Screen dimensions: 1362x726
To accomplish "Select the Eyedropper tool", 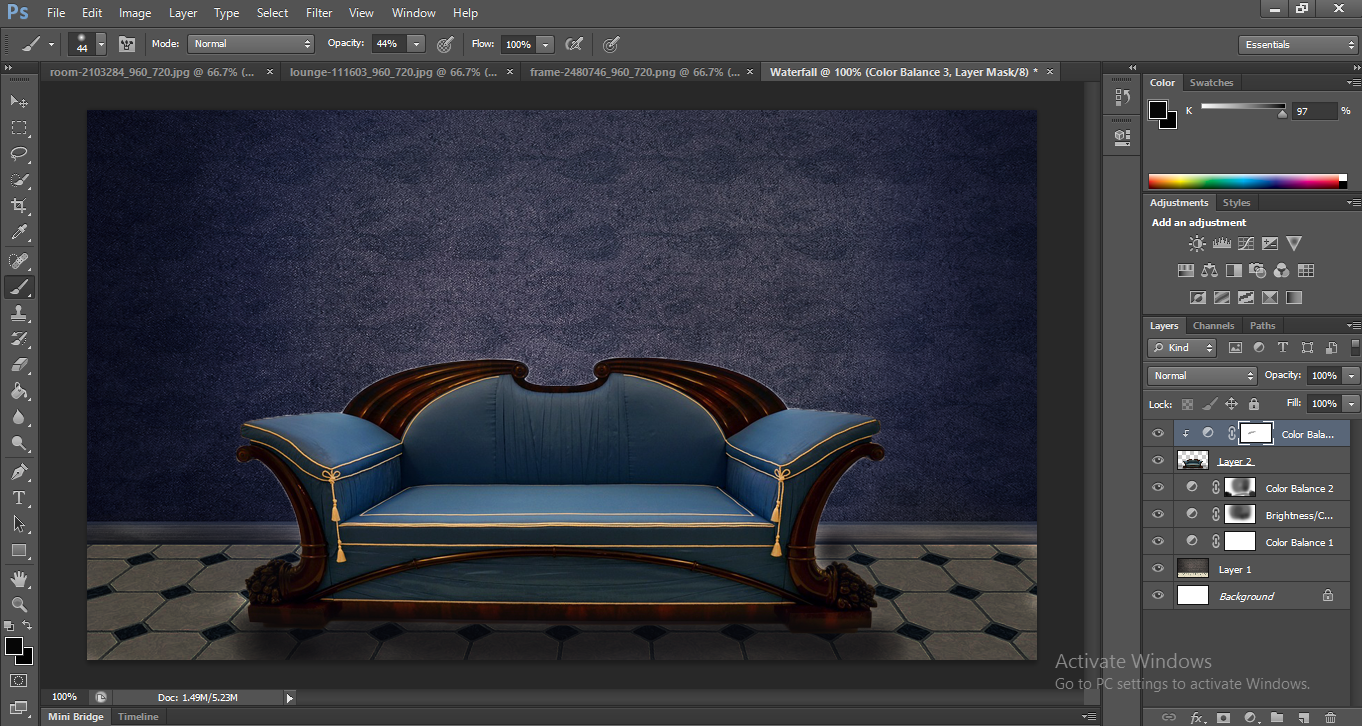I will coord(19,232).
